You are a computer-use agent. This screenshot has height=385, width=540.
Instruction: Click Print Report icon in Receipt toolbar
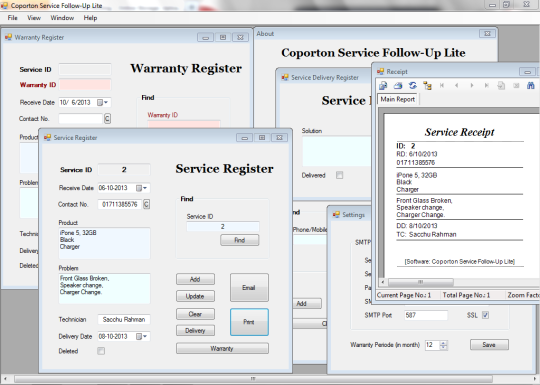coord(398,85)
